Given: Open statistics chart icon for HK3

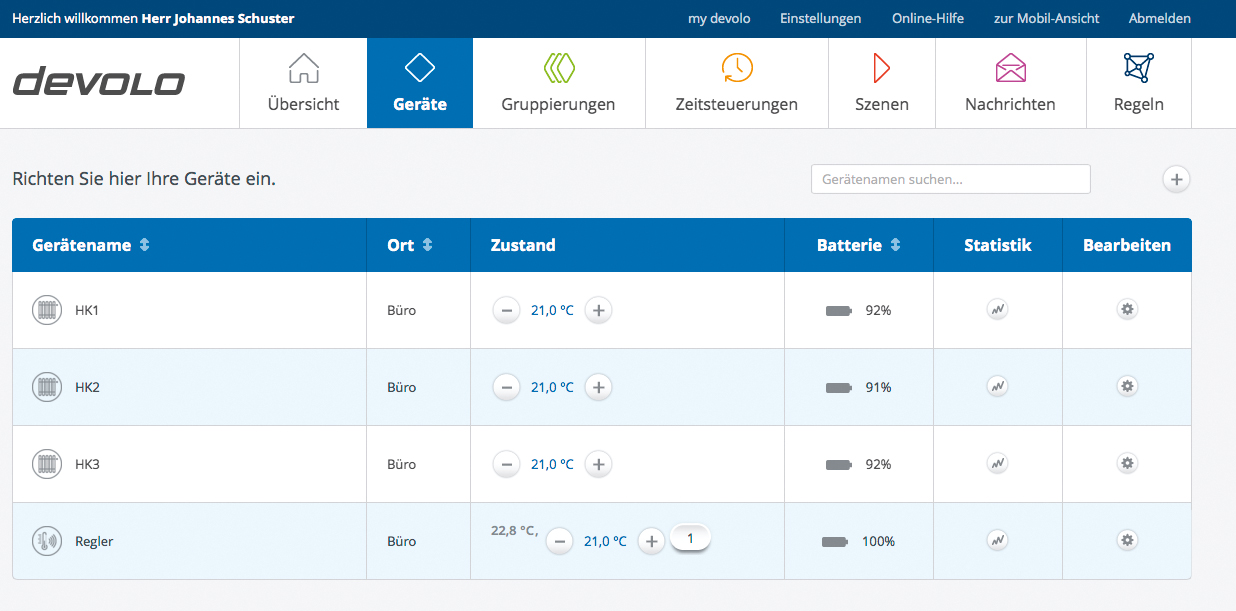Looking at the screenshot, I should click(996, 464).
